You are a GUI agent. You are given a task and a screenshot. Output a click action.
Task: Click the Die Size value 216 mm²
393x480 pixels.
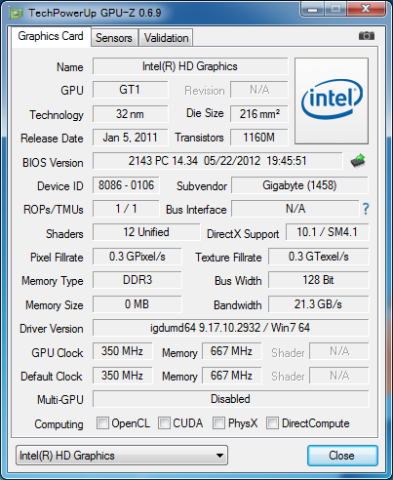click(x=259, y=114)
